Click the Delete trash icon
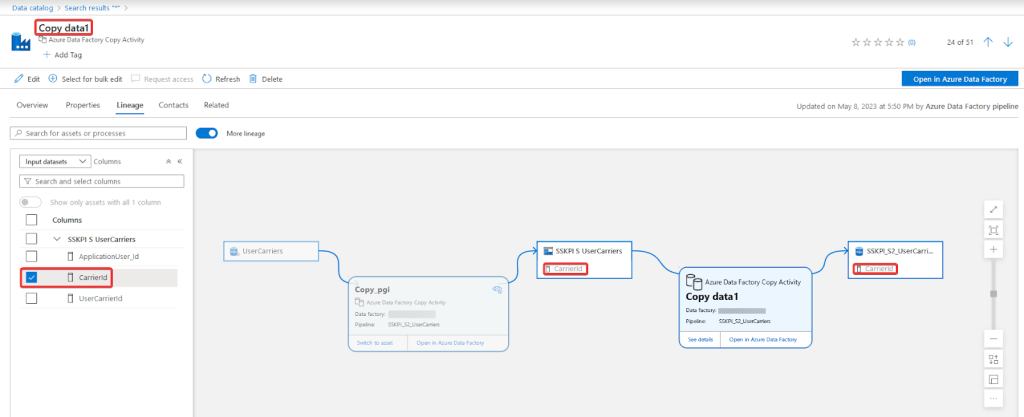Screen dimensions: 1024x417 tap(253, 79)
